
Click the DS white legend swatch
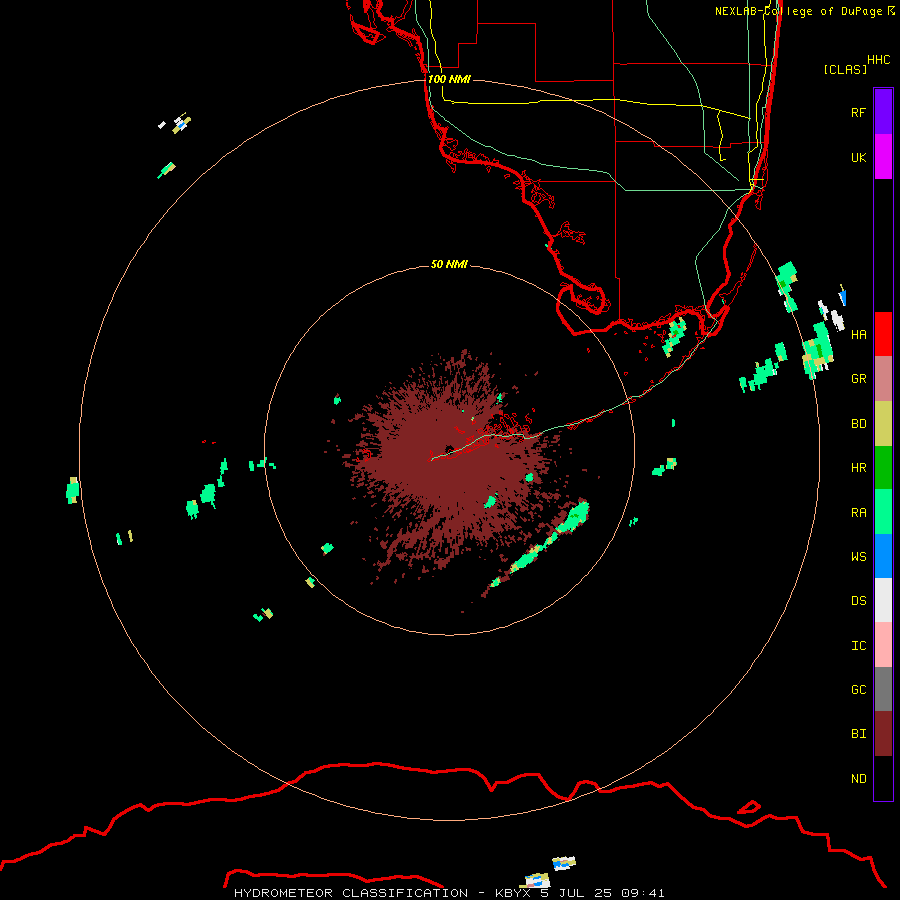(883, 600)
